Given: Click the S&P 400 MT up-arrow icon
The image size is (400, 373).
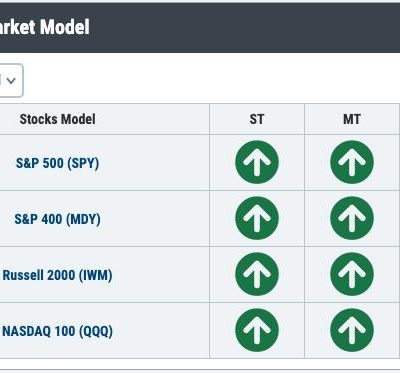Looking at the screenshot, I should point(352,218).
